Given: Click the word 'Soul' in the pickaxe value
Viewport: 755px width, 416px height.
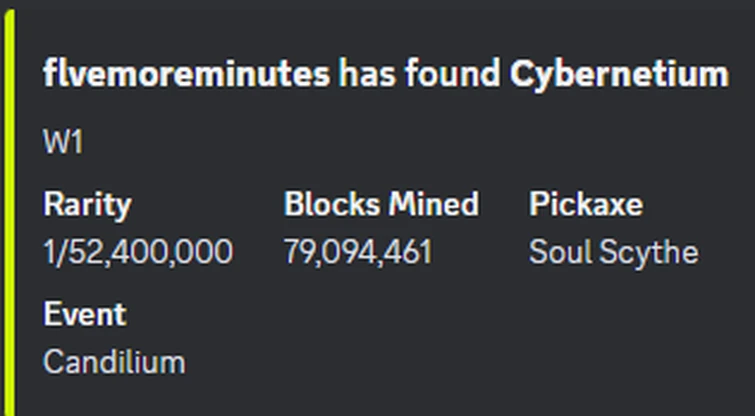Looking at the screenshot, I should tap(561, 252).
